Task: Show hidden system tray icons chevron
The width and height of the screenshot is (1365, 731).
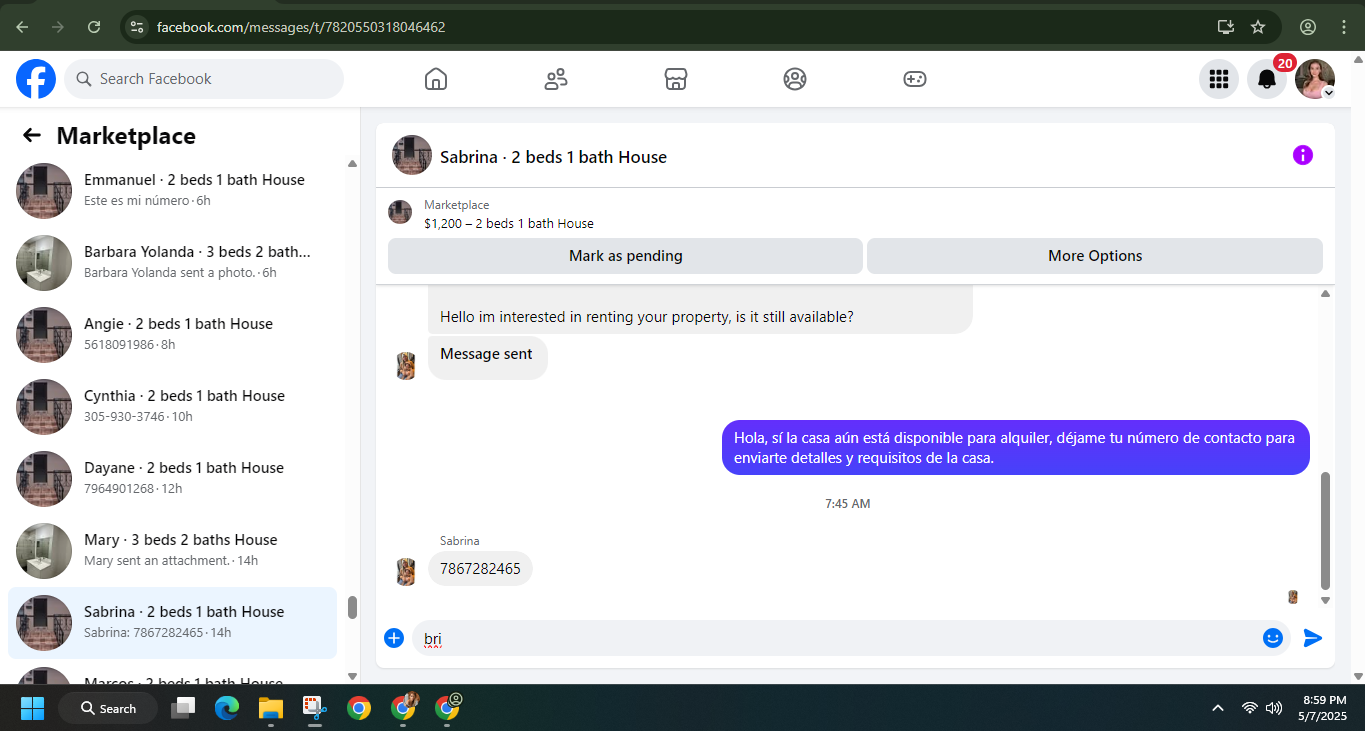Action: [x=1218, y=708]
